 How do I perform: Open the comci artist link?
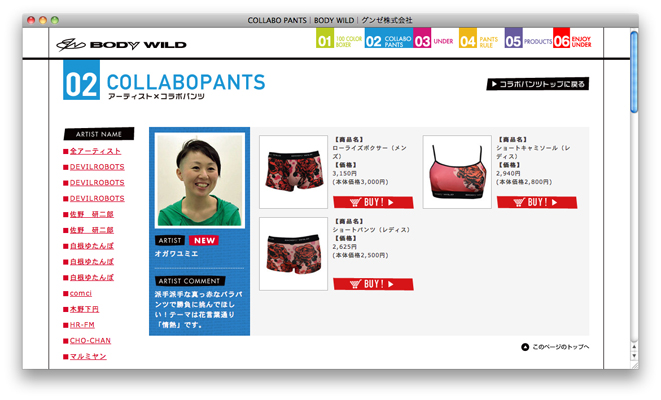coord(81,293)
